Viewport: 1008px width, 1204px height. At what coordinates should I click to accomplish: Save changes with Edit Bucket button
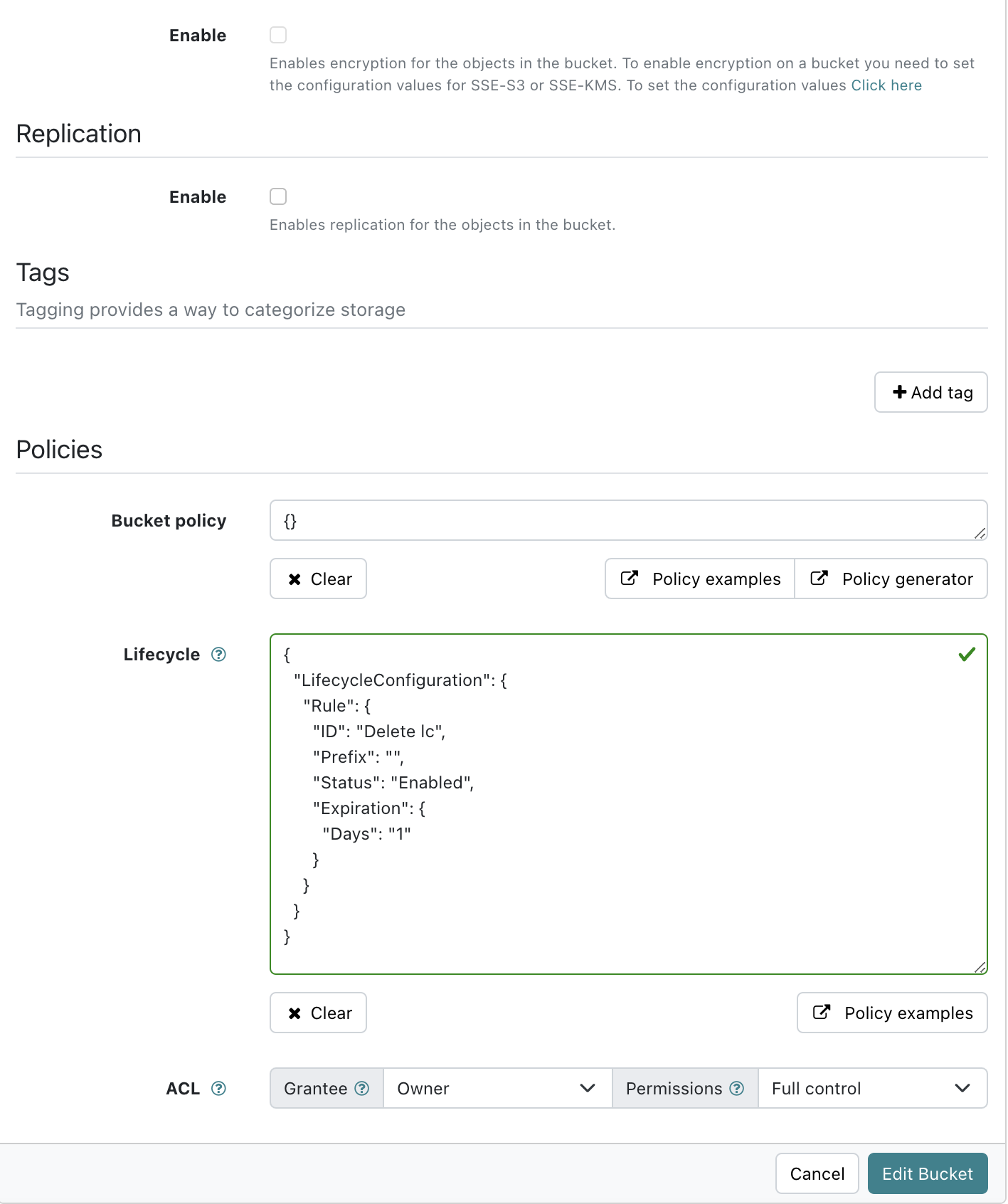coord(927,1173)
